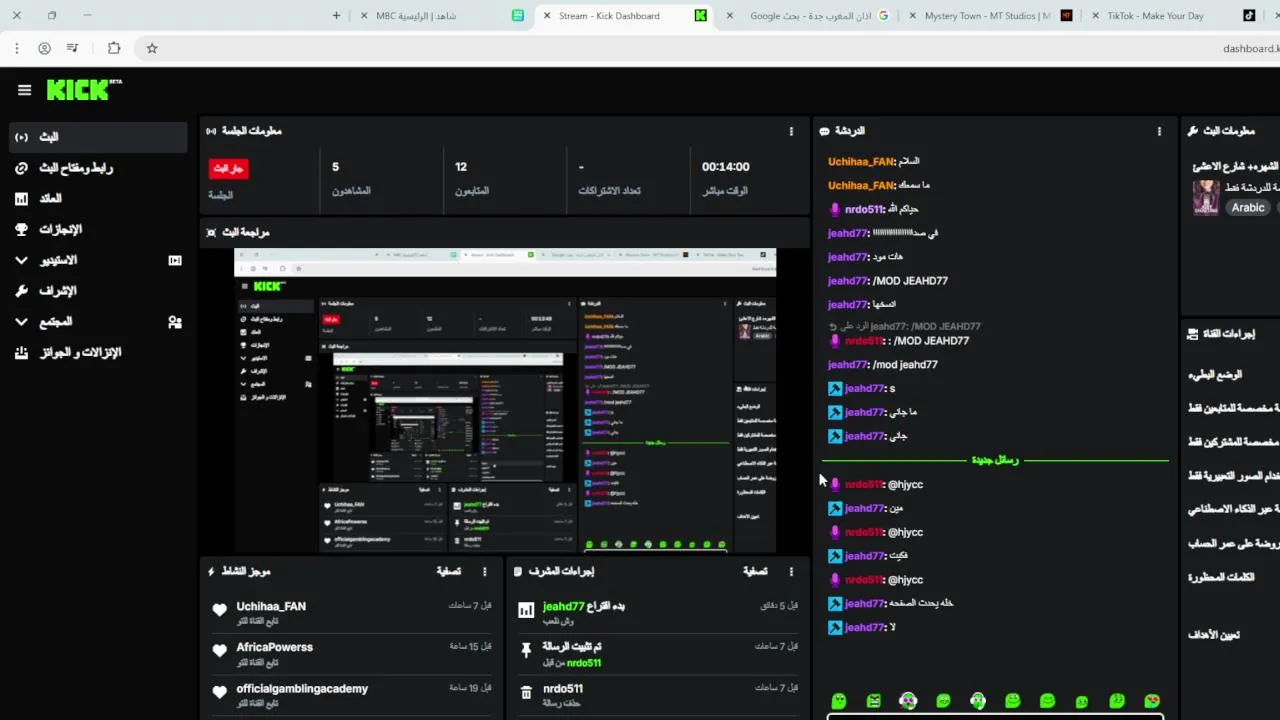Image resolution: width=1280 pixels, height=720 pixels.
Task: Open رابط ومفتاح البث sidebar item
Action: tap(98, 168)
